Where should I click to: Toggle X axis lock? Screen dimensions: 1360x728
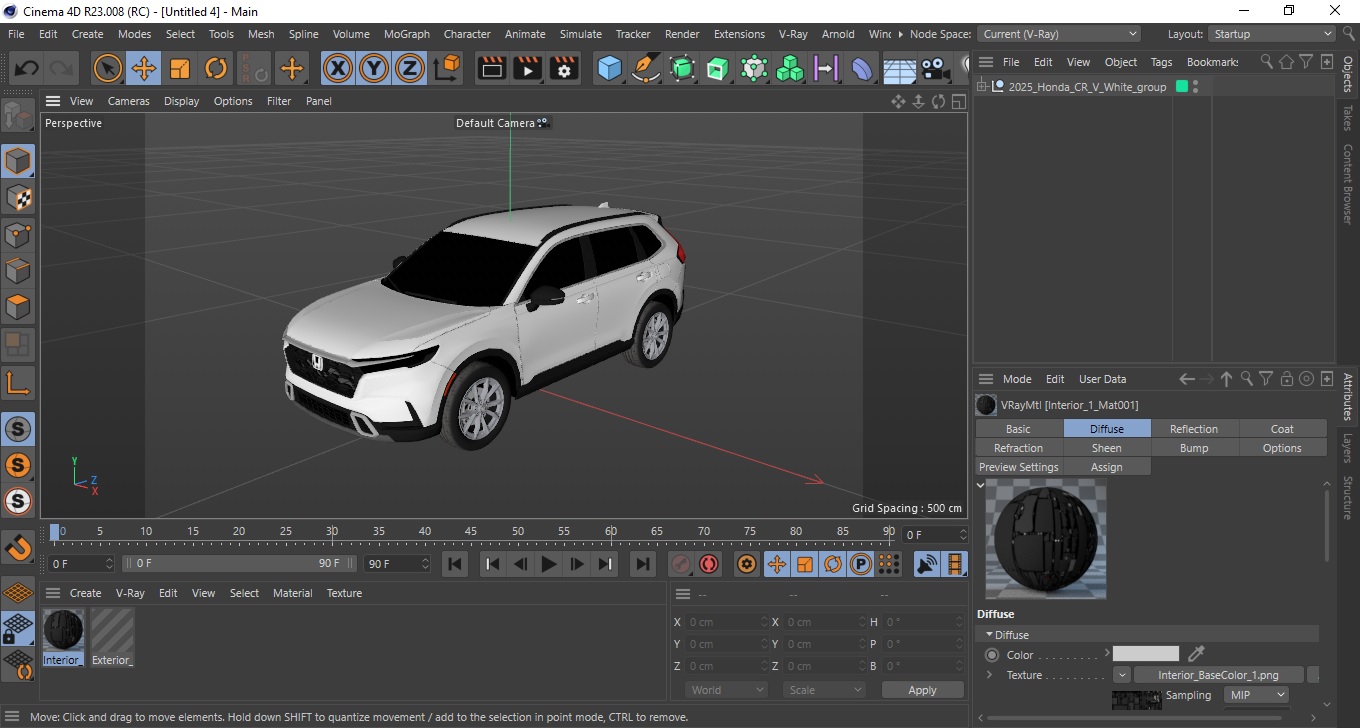(339, 69)
